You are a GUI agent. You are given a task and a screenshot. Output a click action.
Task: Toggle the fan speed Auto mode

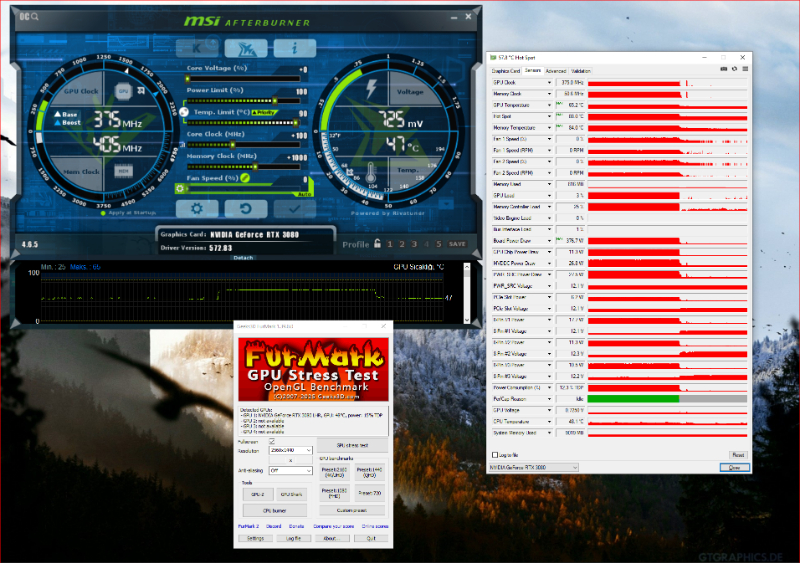tap(304, 195)
